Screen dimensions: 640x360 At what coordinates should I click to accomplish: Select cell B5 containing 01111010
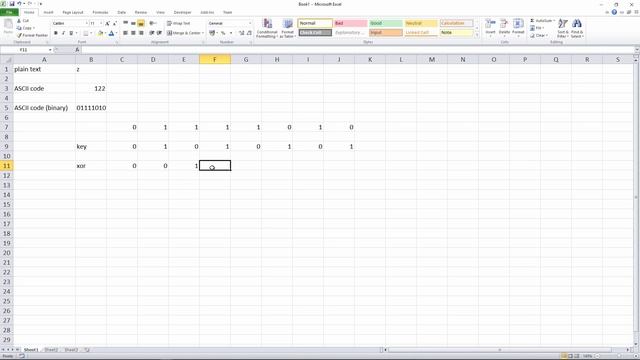click(91, 108)
